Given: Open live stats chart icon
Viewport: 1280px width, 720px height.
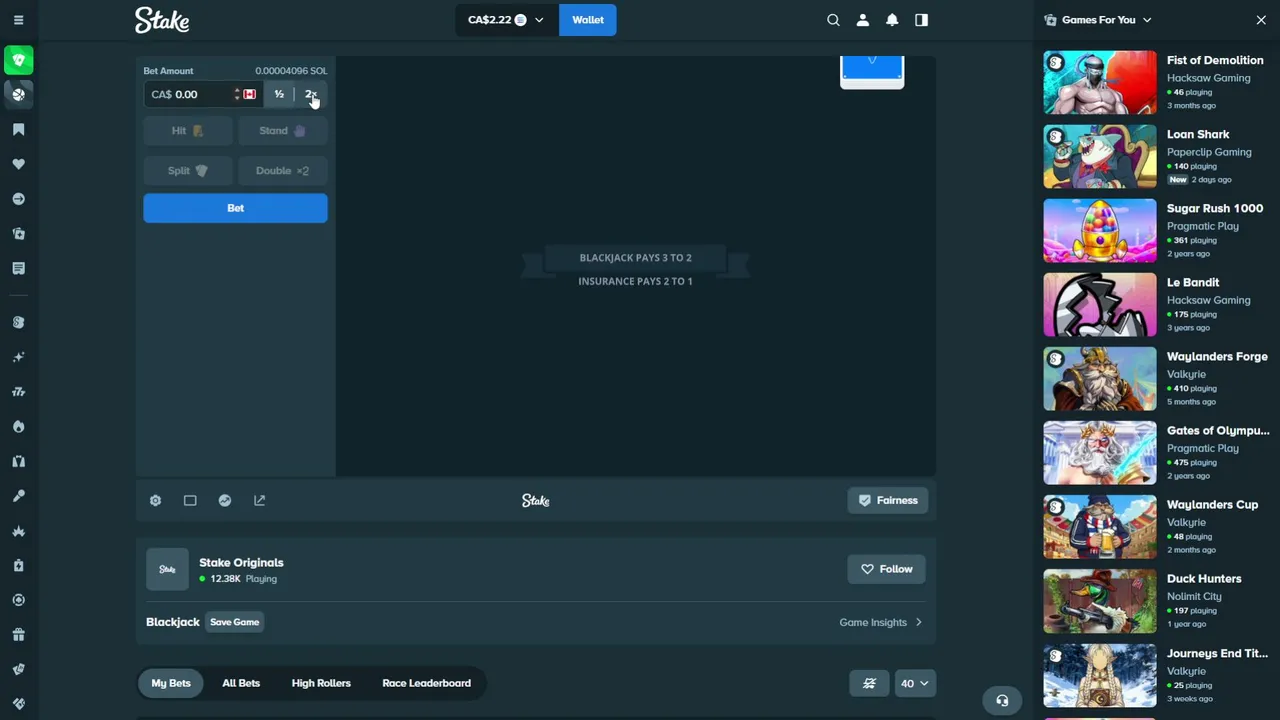Looking at the screenshot, I should pos(225,500).
